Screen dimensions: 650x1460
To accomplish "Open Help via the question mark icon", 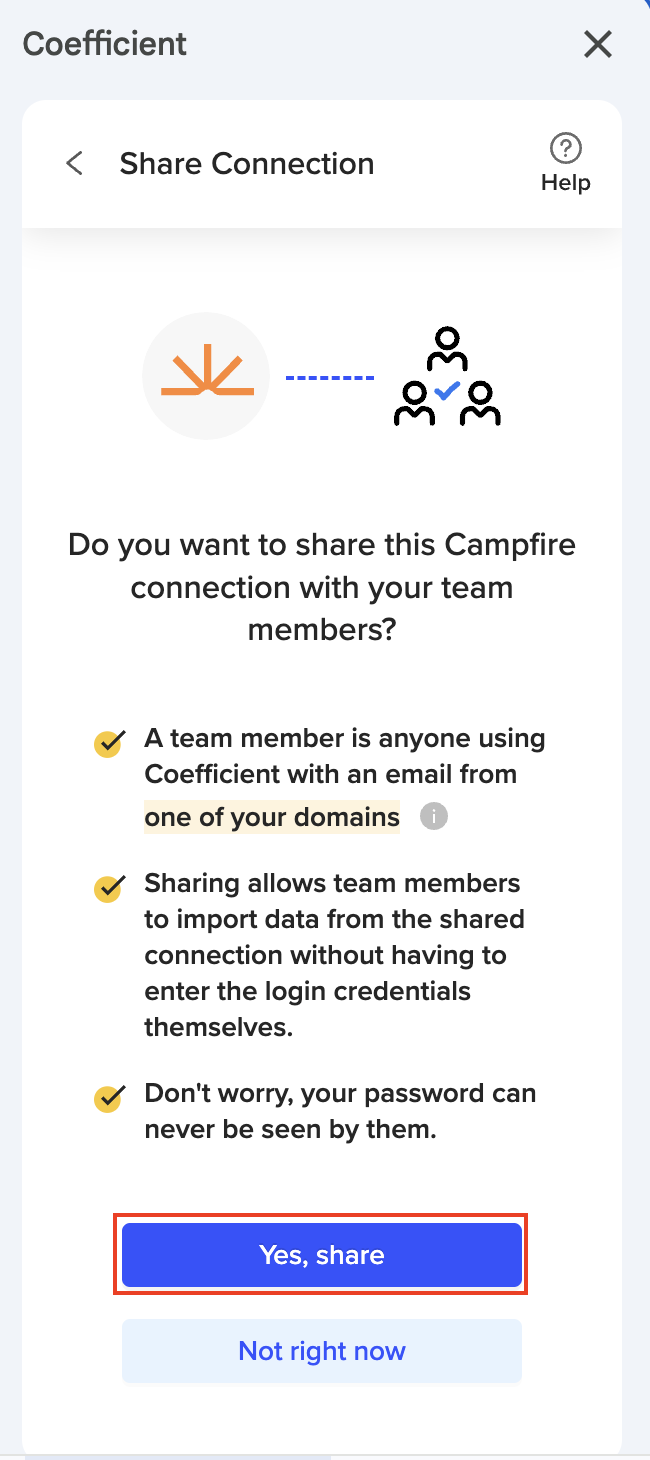I will click(x=566, y=149).
